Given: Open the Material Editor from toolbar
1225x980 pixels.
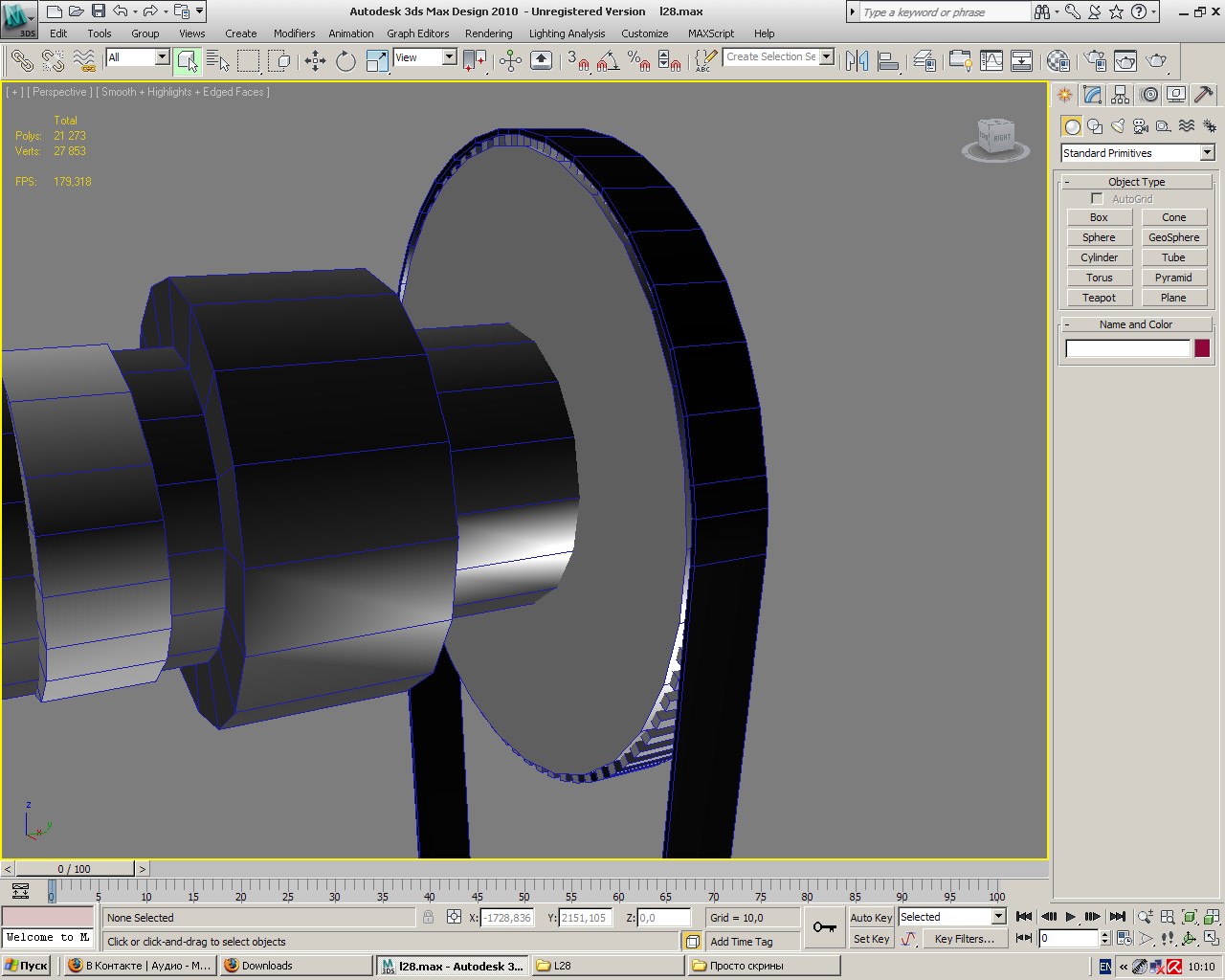Looking at the screenshot, I should (x=1058, y=61).
